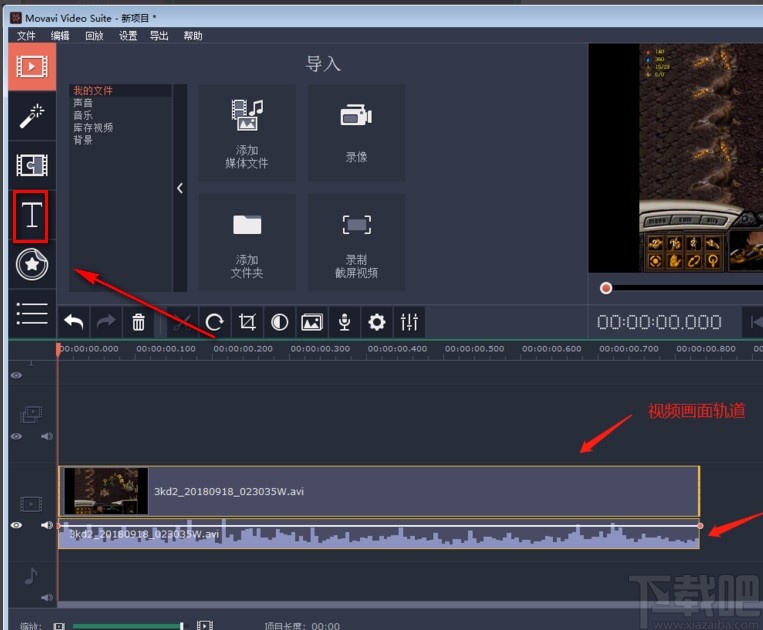The width and height of the screenshot is (763, 630).
Task: Open clip properties gear icon
Action: (377, 322)
